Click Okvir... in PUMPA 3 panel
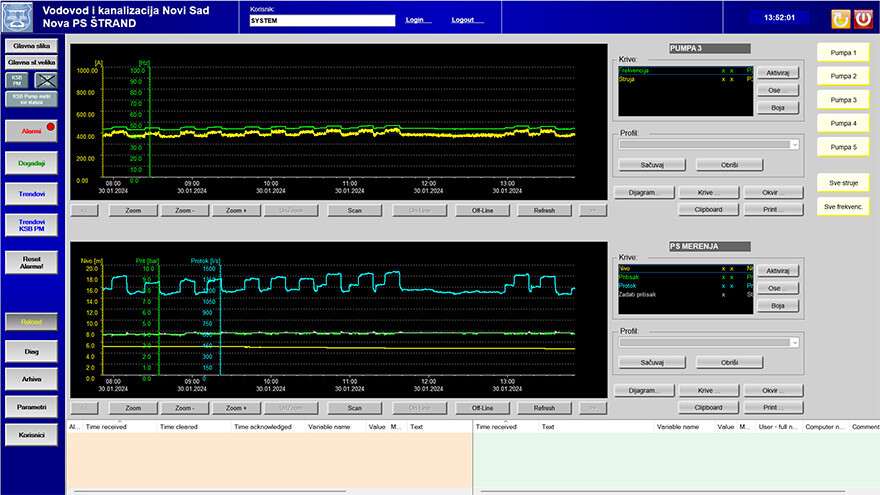Image resolution: width=880 pixels, height=495 pixels. 773,192
